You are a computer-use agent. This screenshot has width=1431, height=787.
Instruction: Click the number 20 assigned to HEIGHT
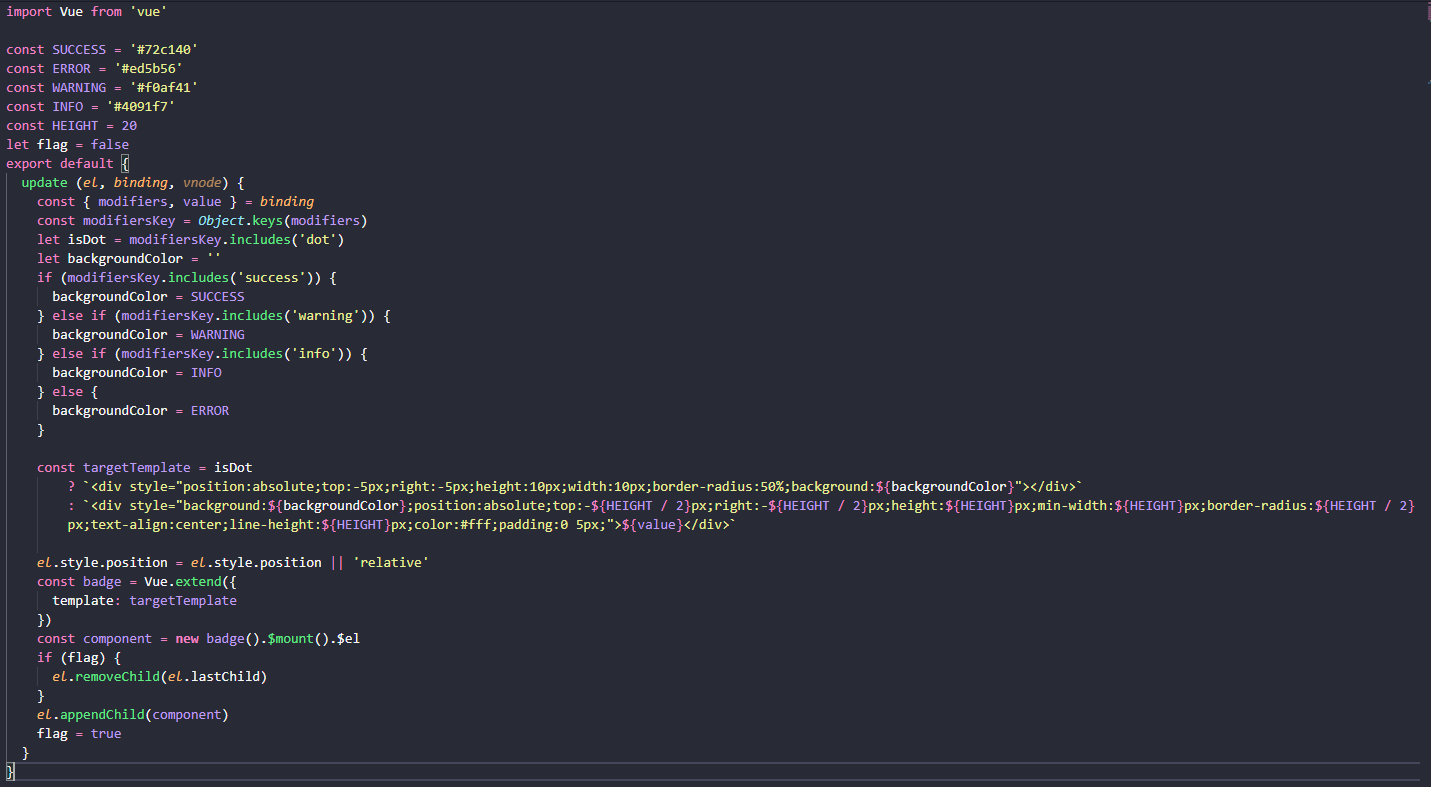point(129,125)
